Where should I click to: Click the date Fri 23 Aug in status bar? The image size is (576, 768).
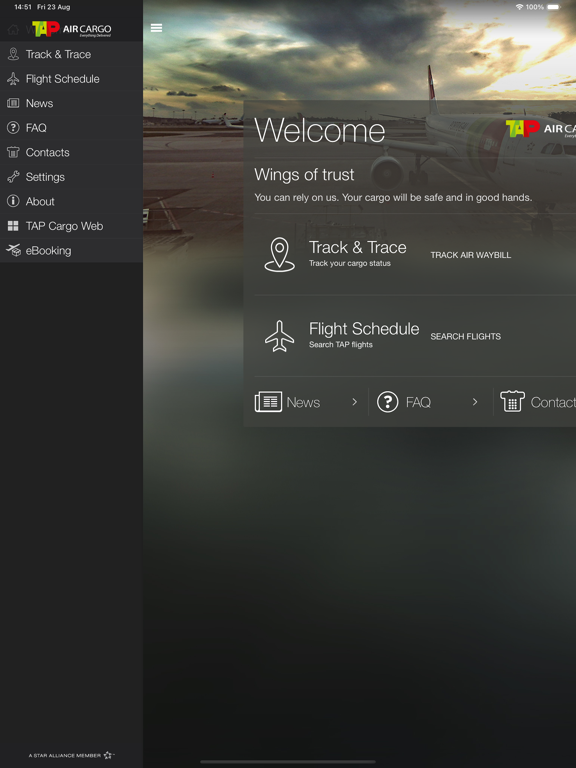point(54,7)
